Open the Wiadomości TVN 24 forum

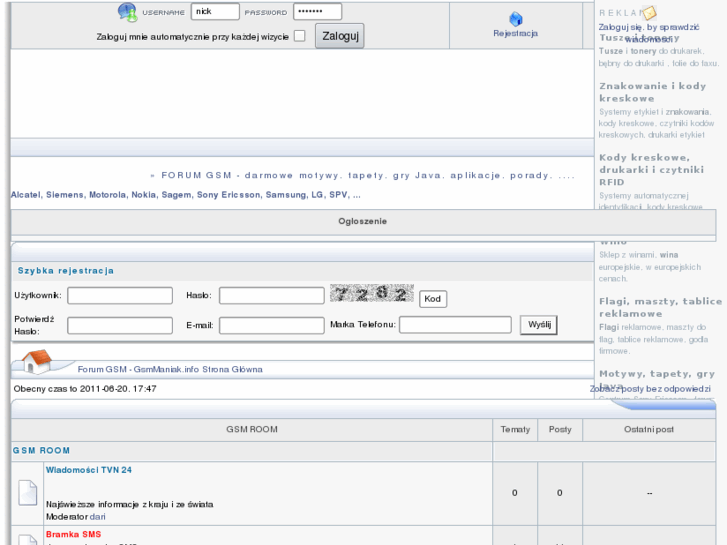point(89,470)
